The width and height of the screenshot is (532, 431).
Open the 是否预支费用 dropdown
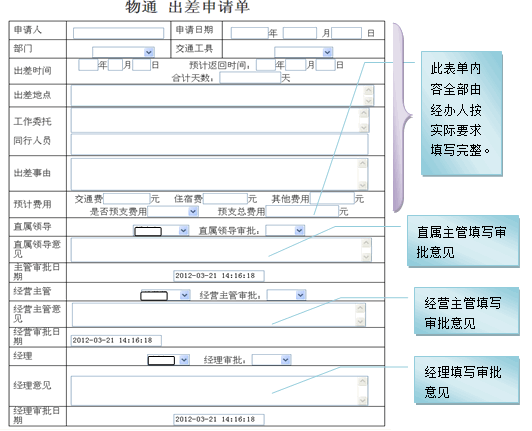(x=173, y=211)
